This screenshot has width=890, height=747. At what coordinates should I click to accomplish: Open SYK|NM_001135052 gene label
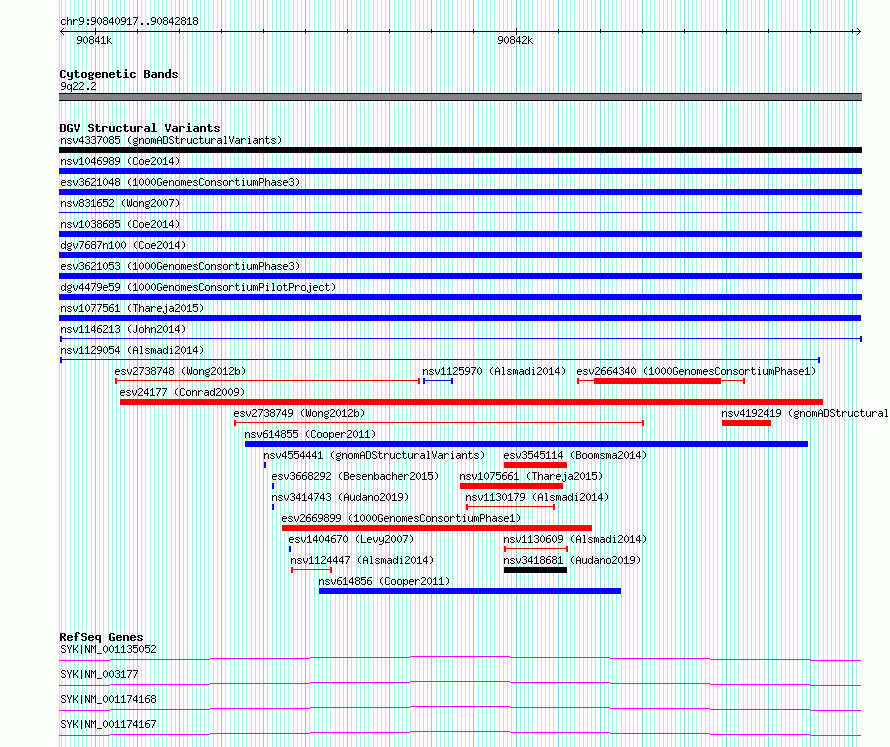click(108, 649)
